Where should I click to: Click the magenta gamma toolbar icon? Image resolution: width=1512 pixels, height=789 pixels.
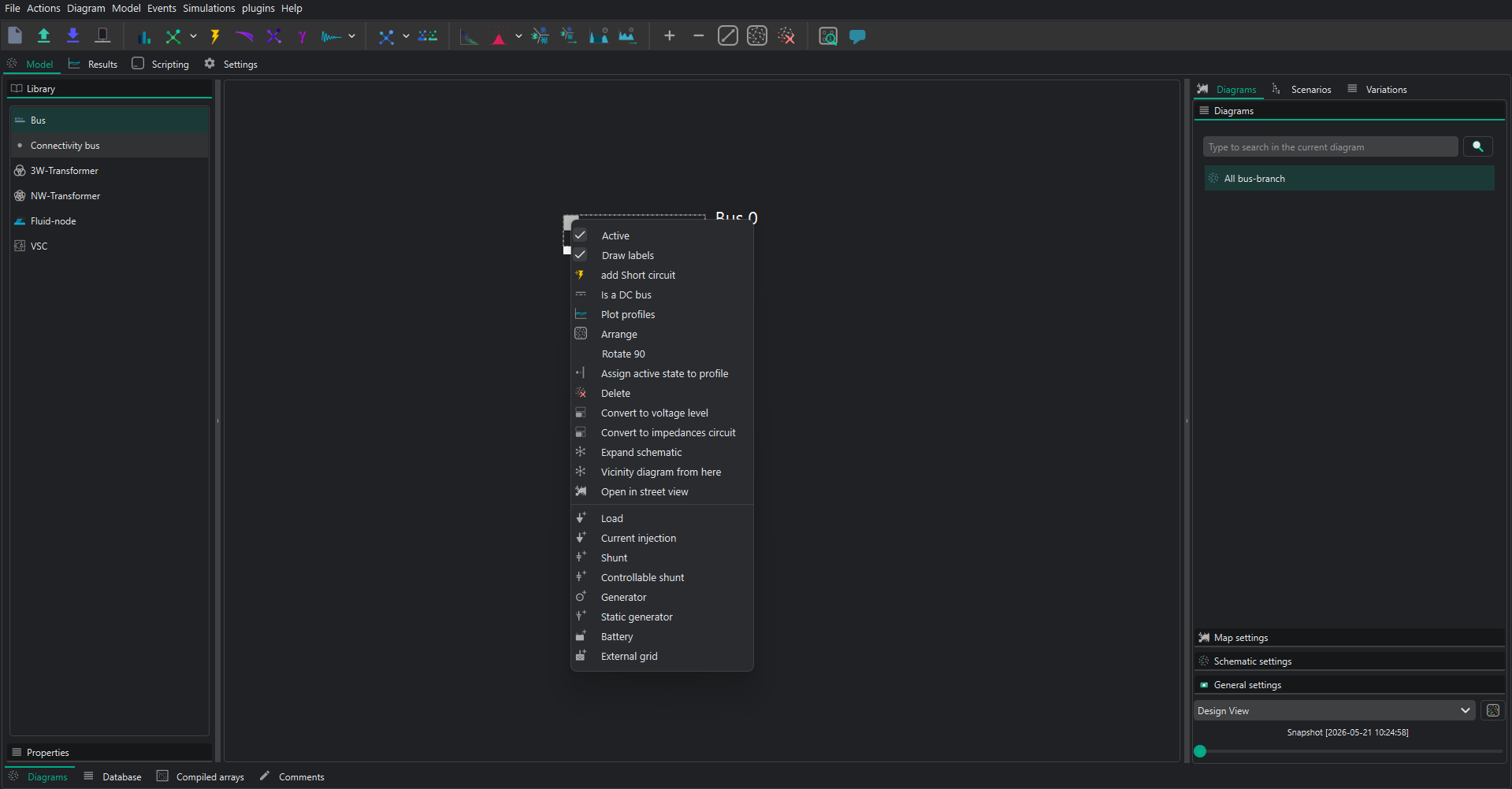[302, 36]
